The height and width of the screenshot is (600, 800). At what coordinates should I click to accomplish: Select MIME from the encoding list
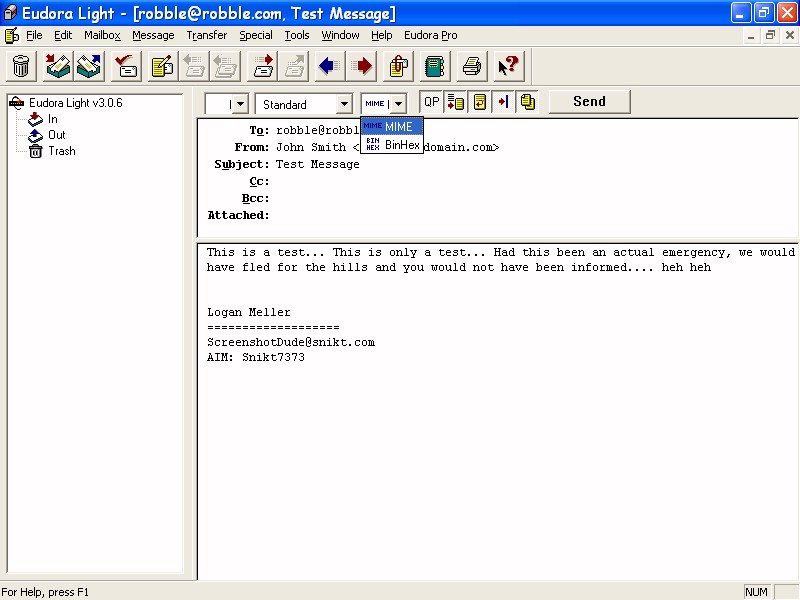[392, 127]
